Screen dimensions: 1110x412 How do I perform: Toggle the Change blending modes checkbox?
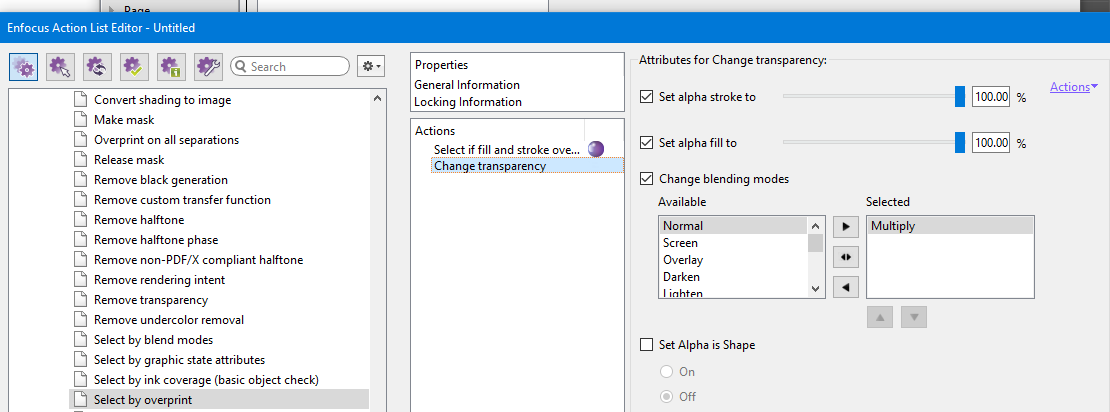[x=646, y=179]
